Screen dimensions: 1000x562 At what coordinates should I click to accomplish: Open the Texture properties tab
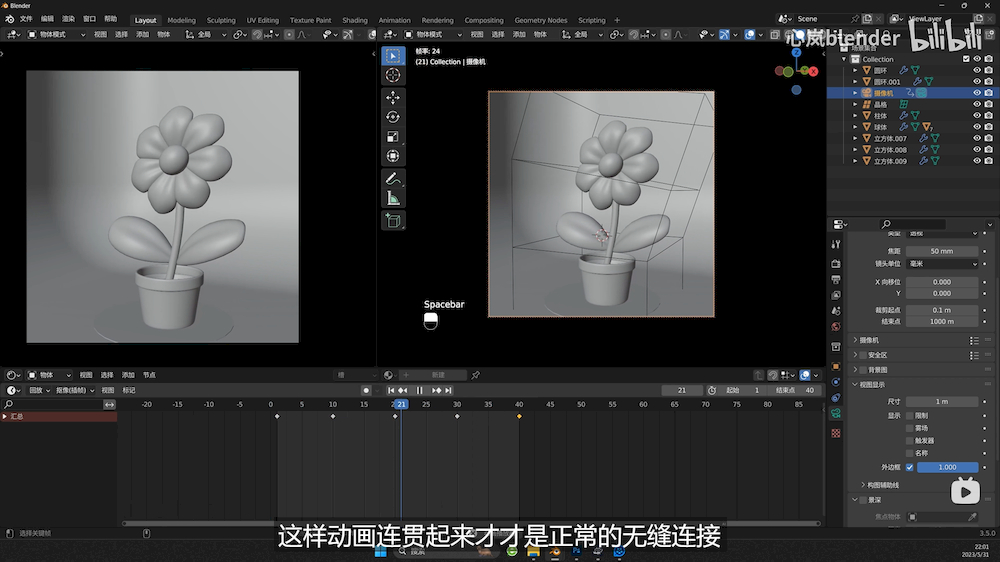point(836,434)
